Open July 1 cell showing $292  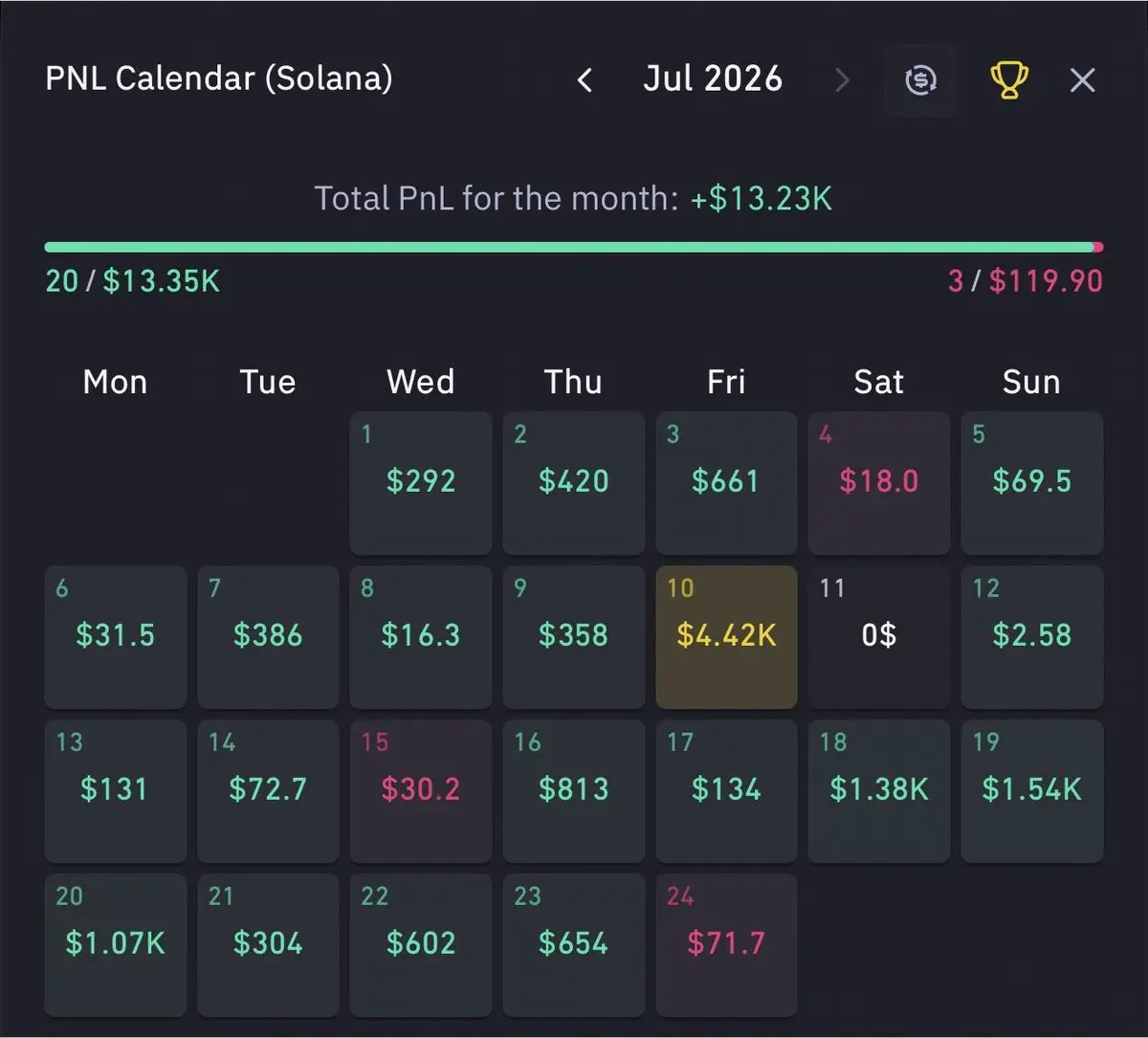point(421,483)
